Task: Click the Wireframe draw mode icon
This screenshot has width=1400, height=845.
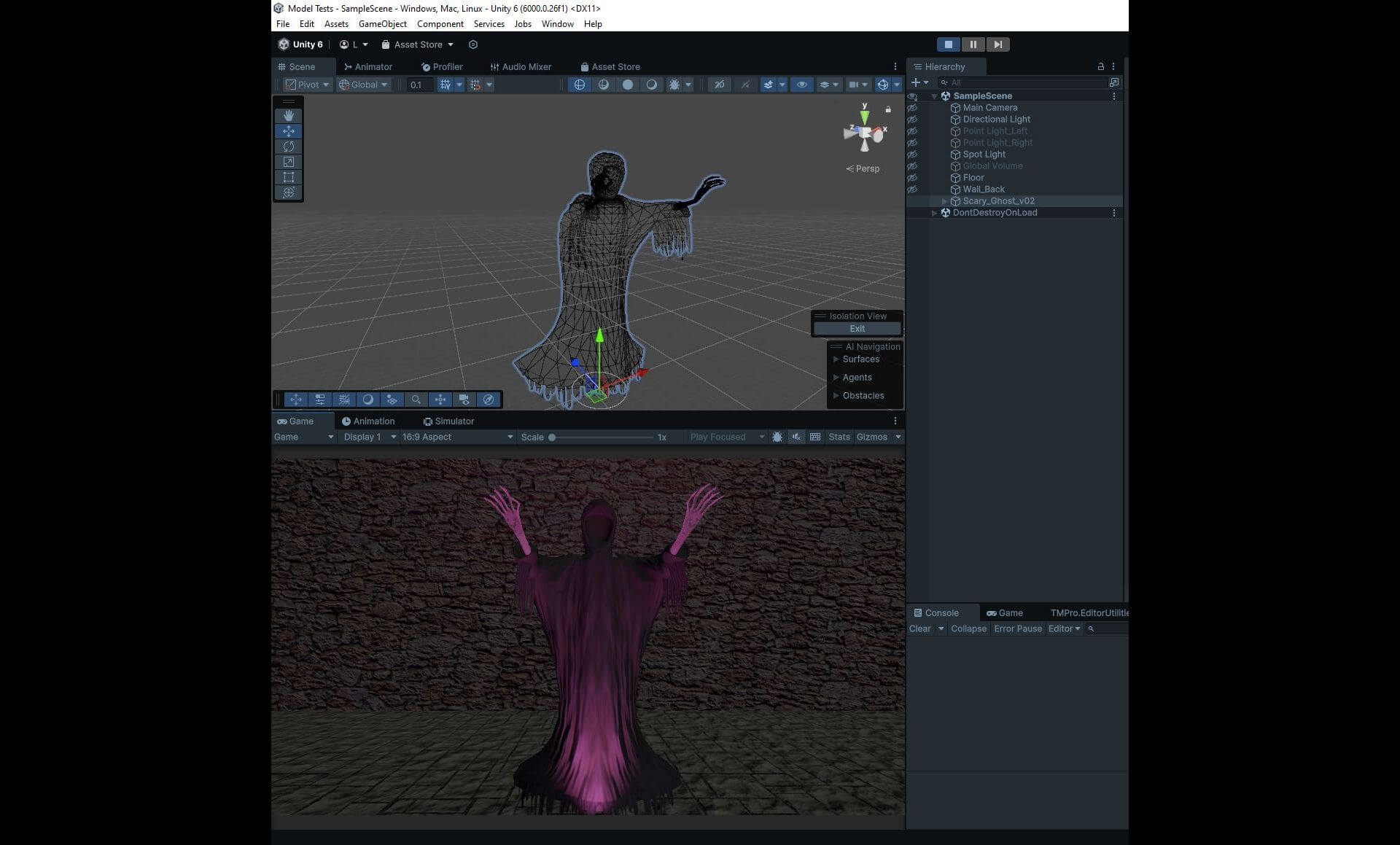Action: pyautogui.click(x=579, y=85)
